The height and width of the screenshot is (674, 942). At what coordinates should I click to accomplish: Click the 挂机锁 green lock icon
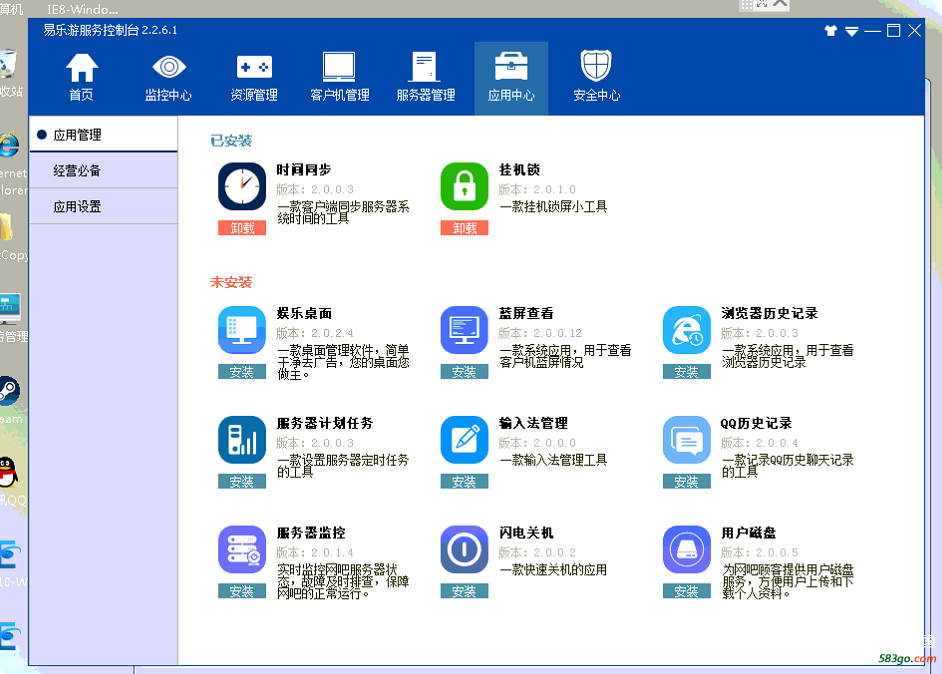(x=464, y=186)
